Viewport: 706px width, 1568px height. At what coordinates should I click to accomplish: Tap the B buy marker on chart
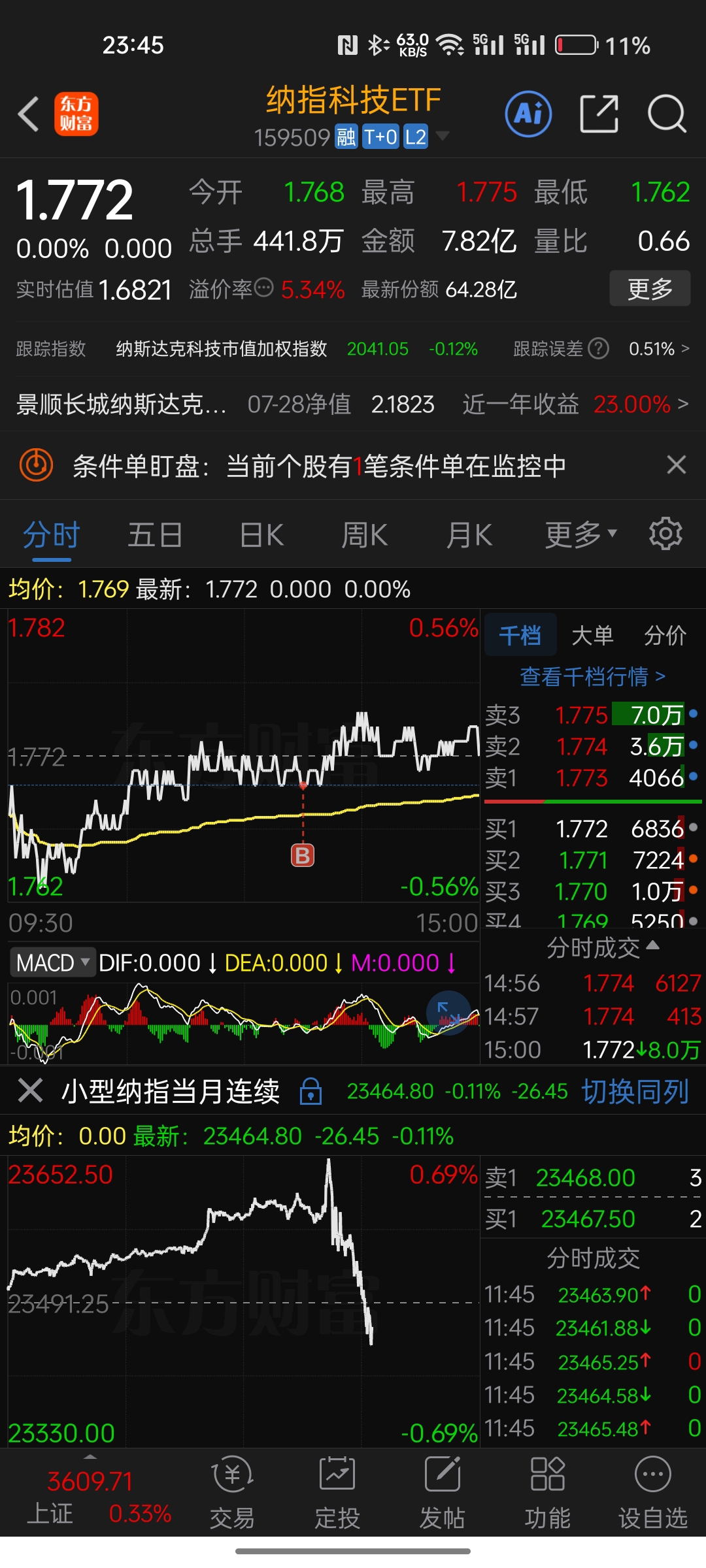point(303,855)
